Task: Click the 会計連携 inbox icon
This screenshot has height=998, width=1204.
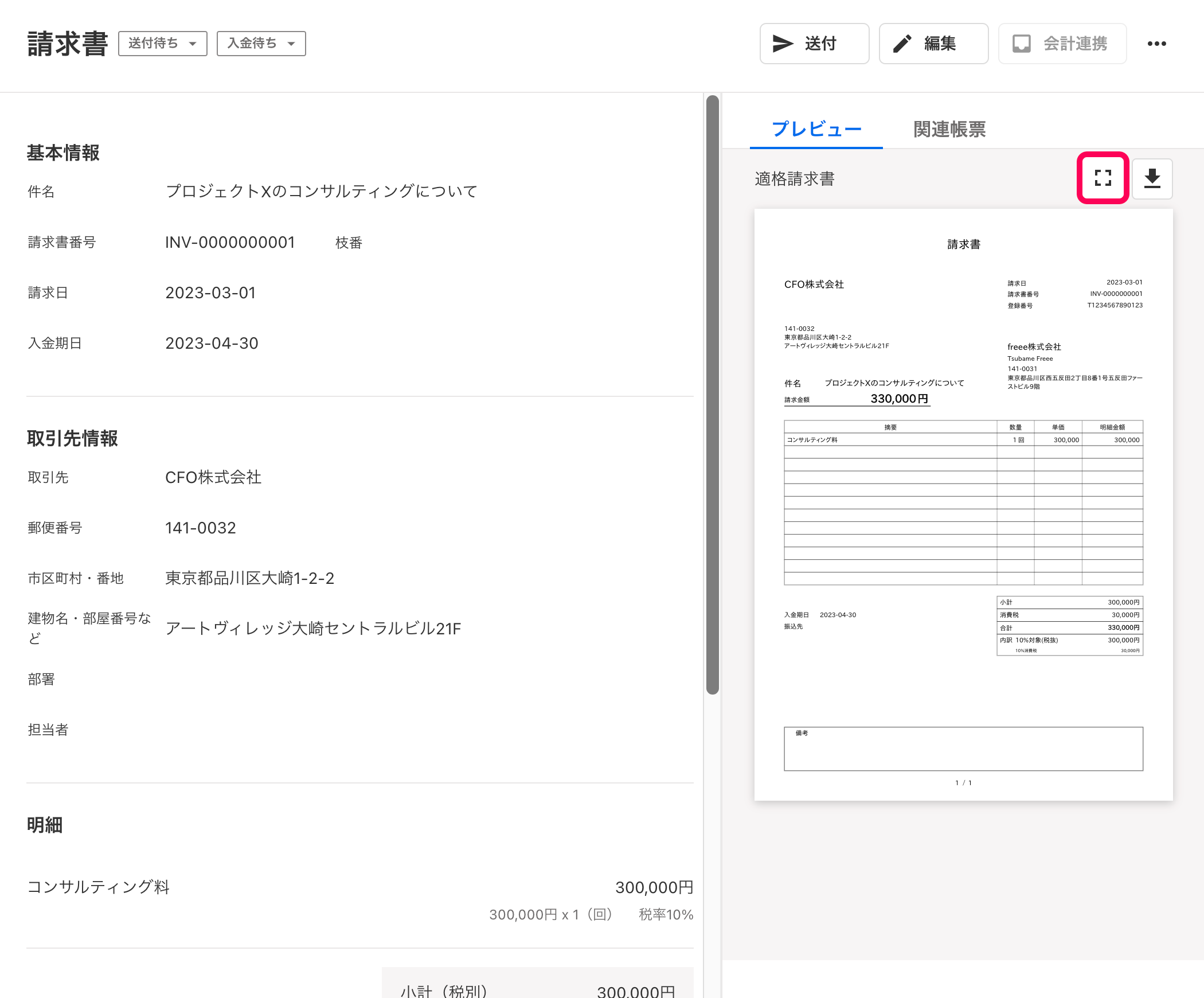Action: tap(1021, 44)
